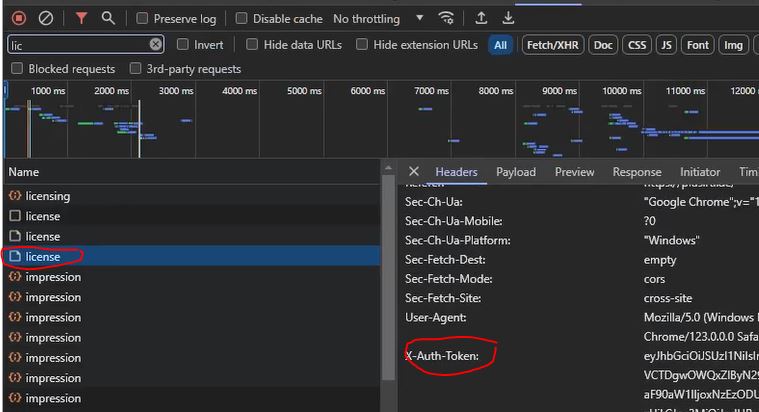Select the highlighted license request row
The width and height of the screenshot is (759, 412).
click(192, 256)
